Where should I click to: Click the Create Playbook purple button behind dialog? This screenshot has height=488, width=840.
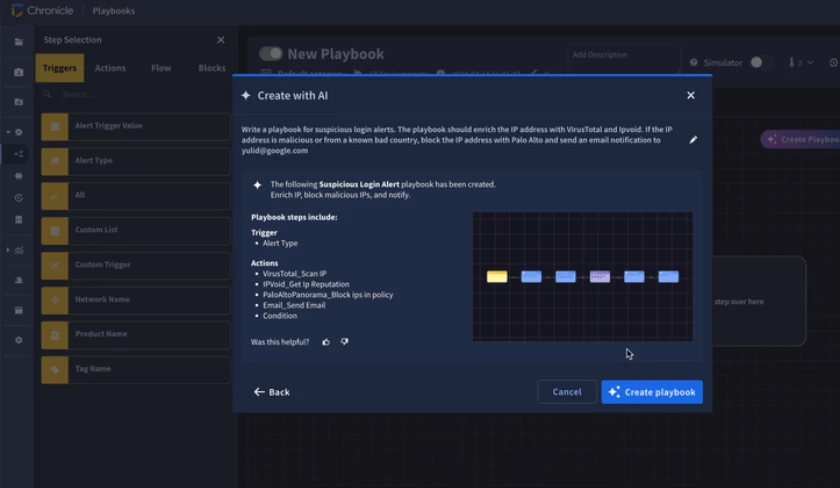point(801,139)
